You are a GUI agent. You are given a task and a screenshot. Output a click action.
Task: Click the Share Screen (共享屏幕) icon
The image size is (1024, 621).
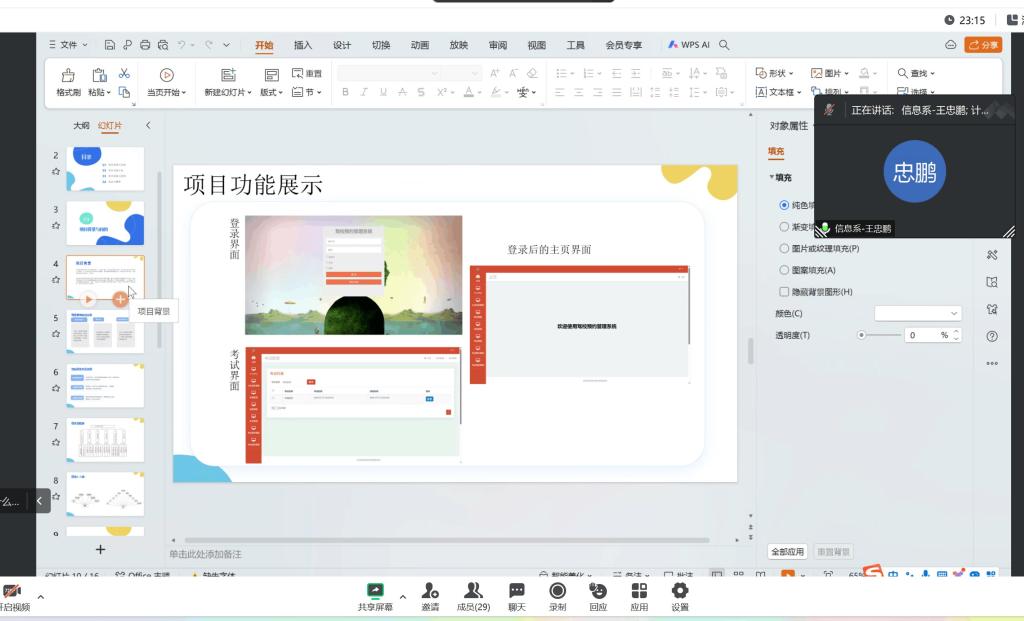[x=375, y=591]
